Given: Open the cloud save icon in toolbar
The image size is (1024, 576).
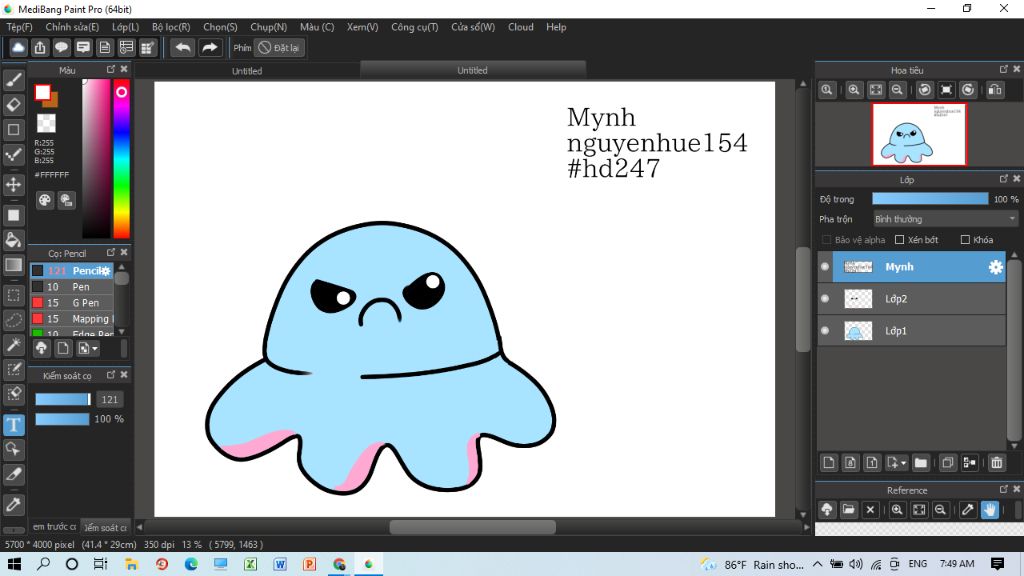Looking at the screenshot, I should (18, 48).
